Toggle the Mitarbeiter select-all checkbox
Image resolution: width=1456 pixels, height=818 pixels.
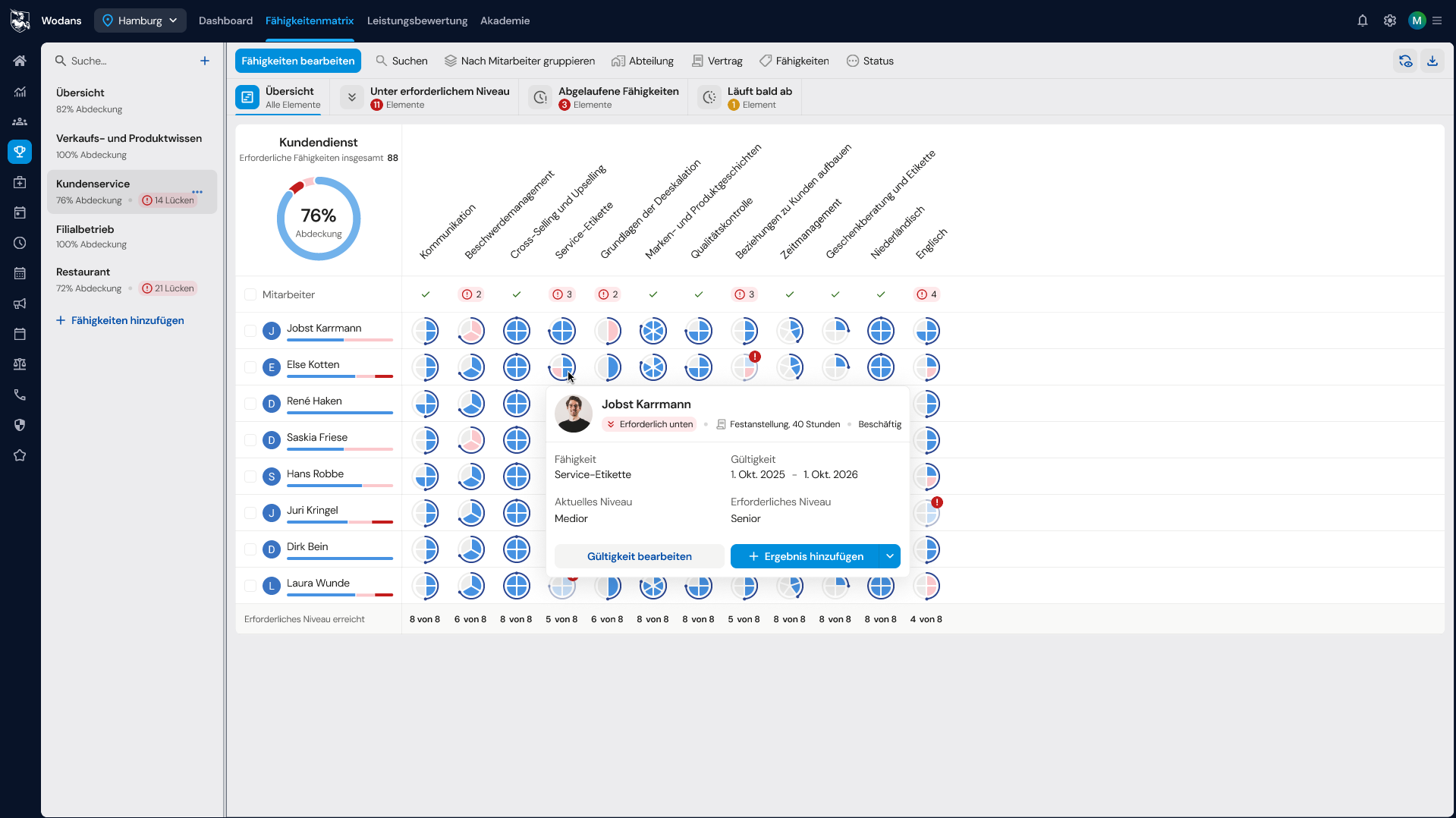tap(250, 294)
